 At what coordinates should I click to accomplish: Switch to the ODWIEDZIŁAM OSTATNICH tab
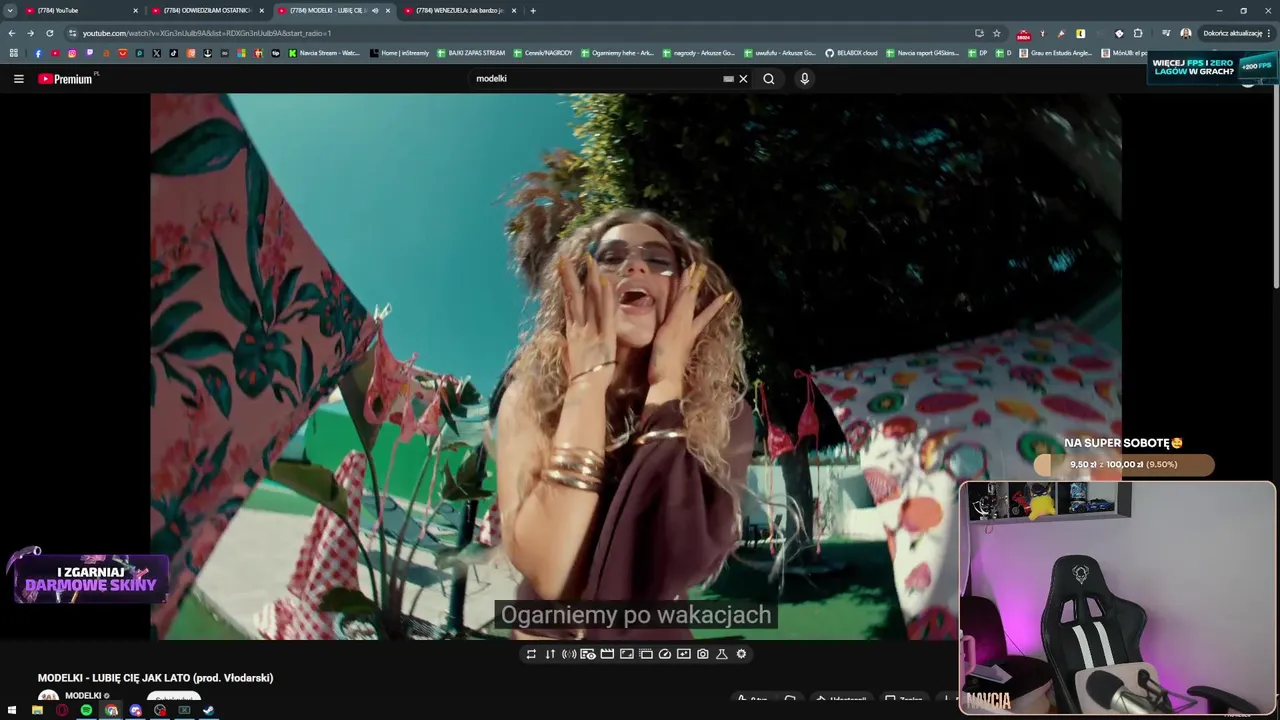[207, 10]
